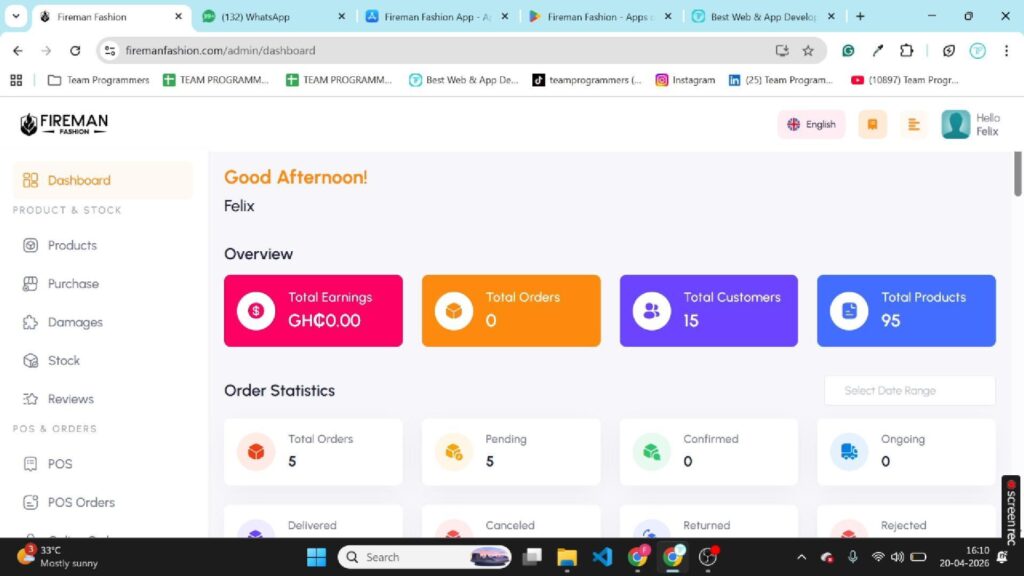The width and height of the screenshot is (1024, 576).
Task: Click the orange bookmark icon button
Action: coord(872,124)
